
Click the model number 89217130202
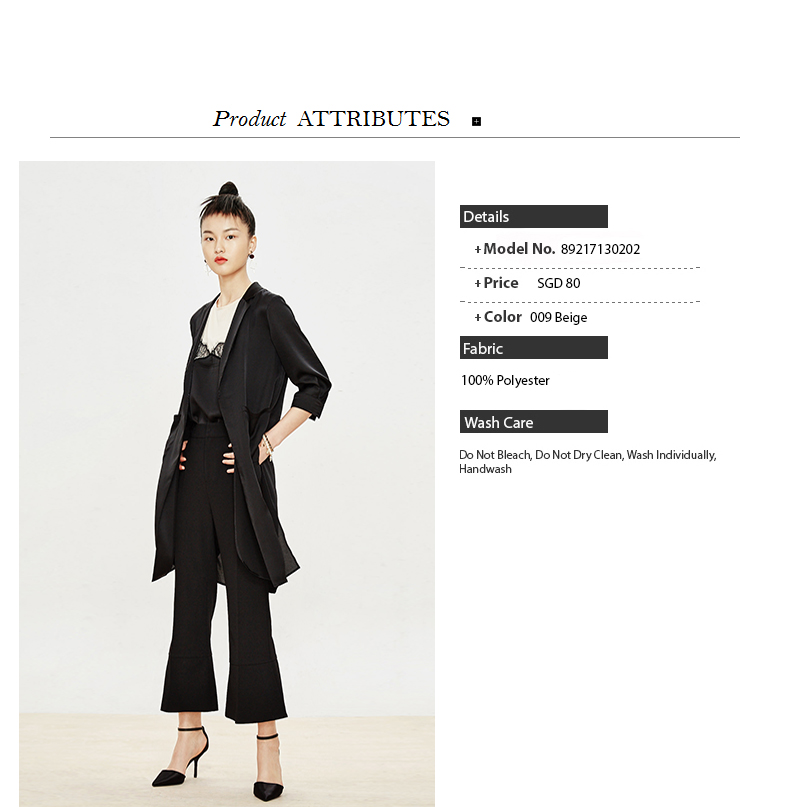coord(600,249)
